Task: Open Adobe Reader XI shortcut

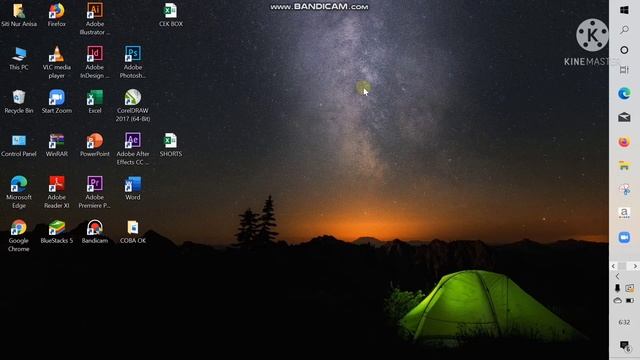Action: click(57, 192)
